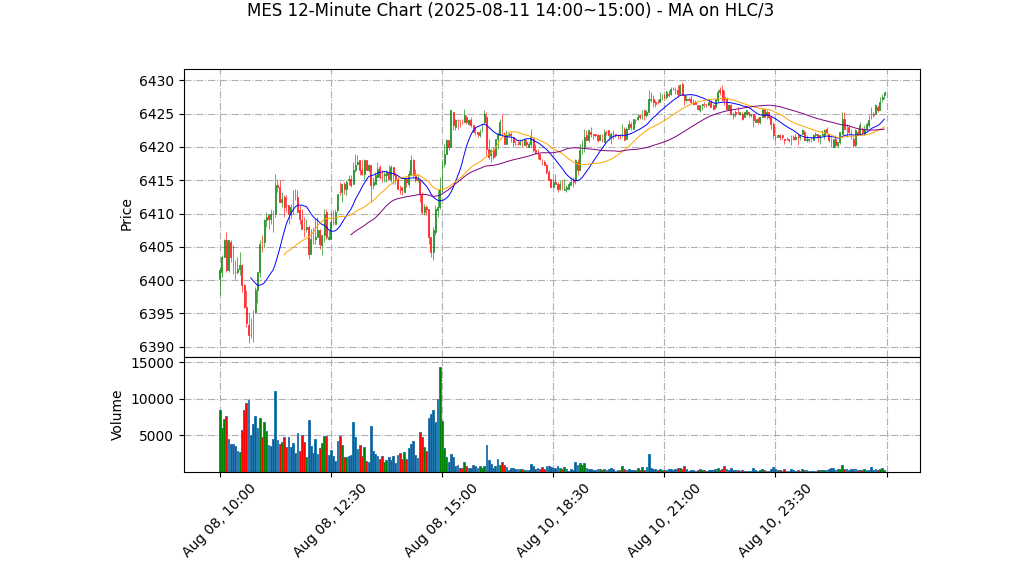Click the 'Aug 10, 21:00' time label
The height and width of the screenshot is (575, 1022).
pos(663,520)
